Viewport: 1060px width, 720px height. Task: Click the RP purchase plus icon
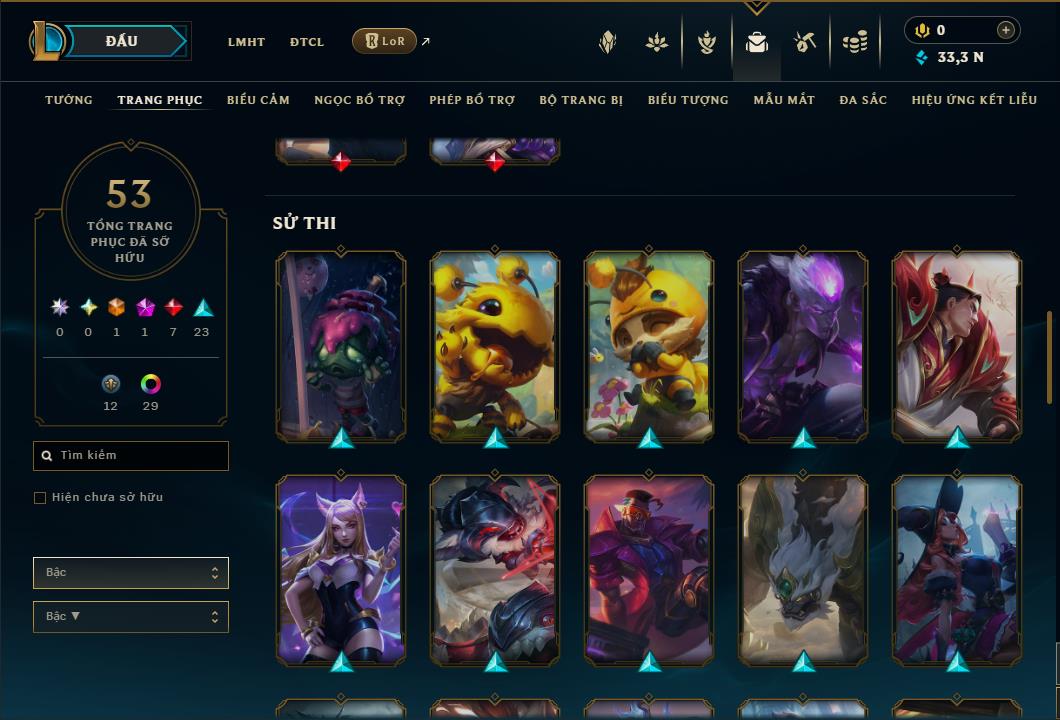(1005, 30)
